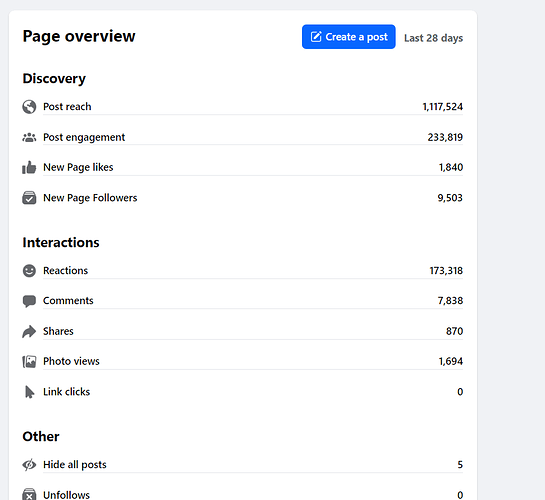545x500 pixels.
Task: Click the arrow icon beside Shares
Action: pos(29,331)
